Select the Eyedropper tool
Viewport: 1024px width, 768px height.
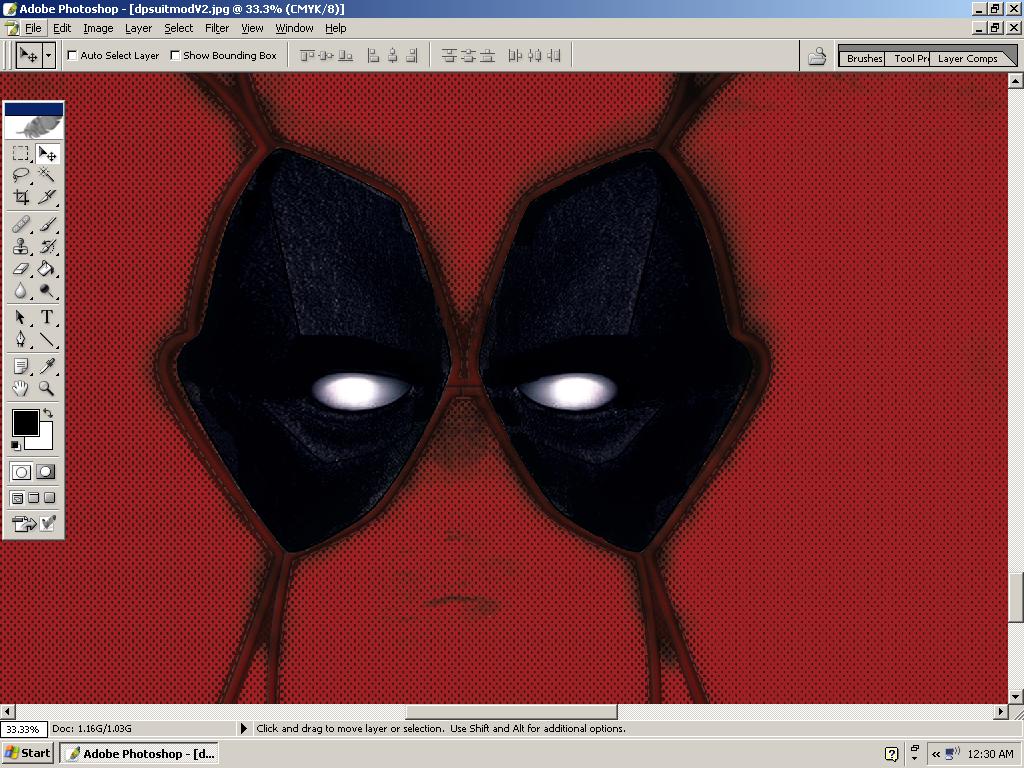pyautogui.click(x=48, y=366)
